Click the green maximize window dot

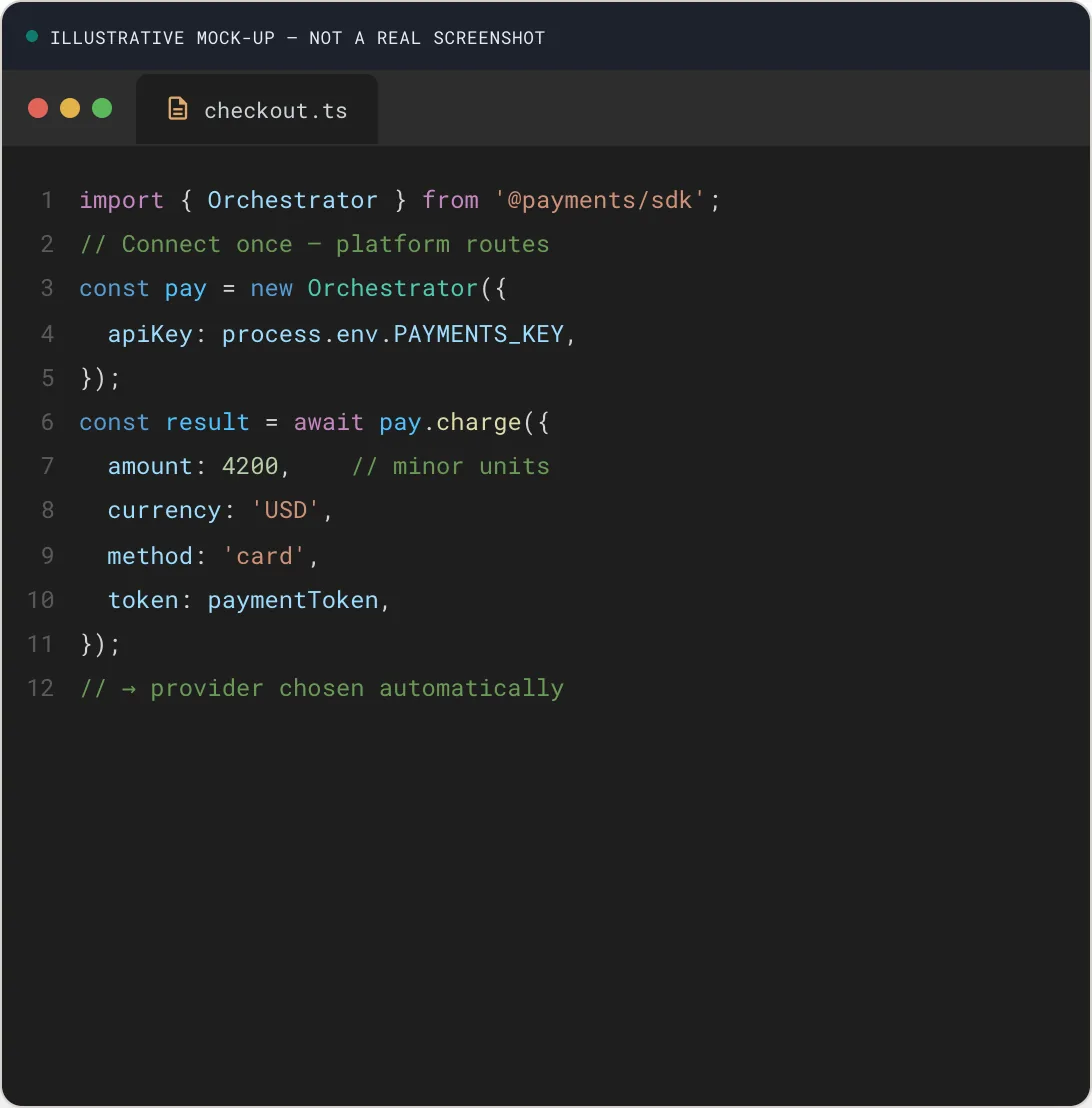(x=102, y=108)
